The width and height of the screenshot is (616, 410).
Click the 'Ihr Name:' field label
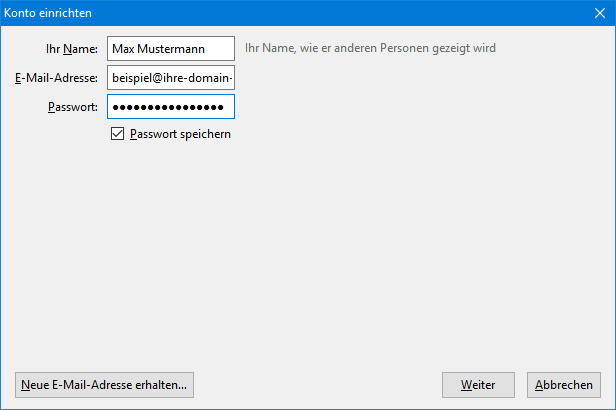(72, 48)
